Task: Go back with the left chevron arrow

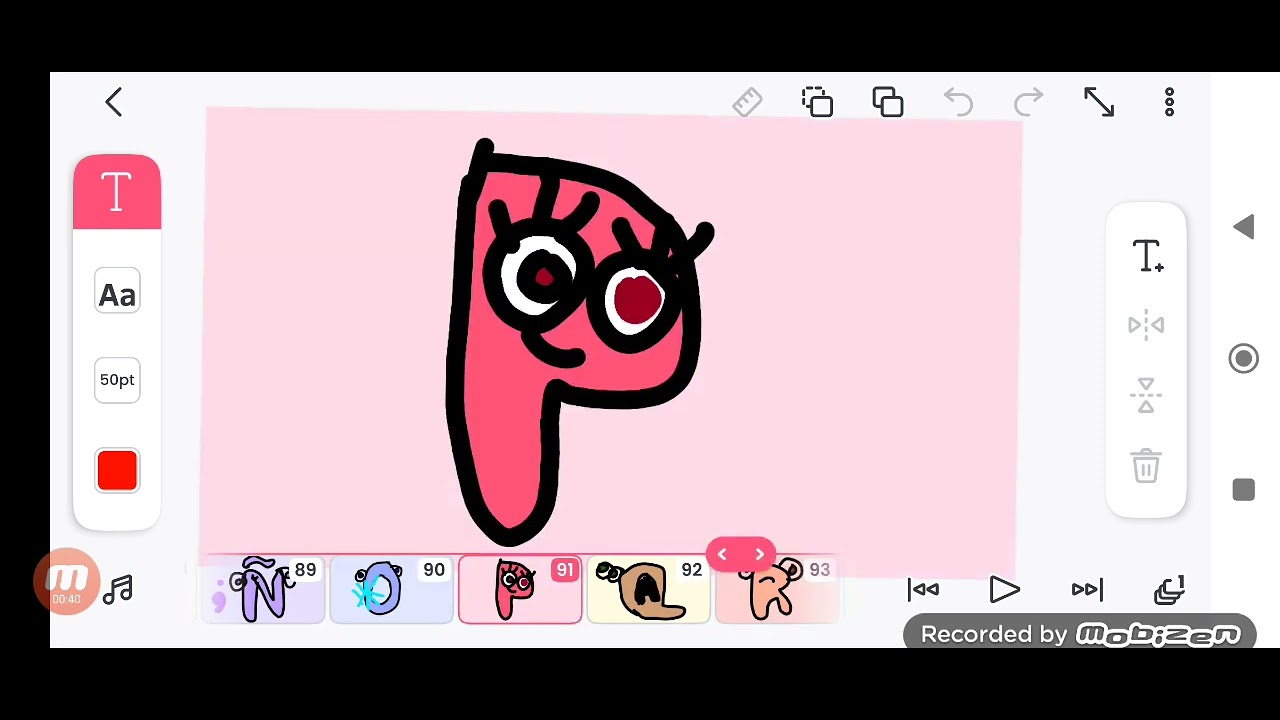Action: [113, 102]
